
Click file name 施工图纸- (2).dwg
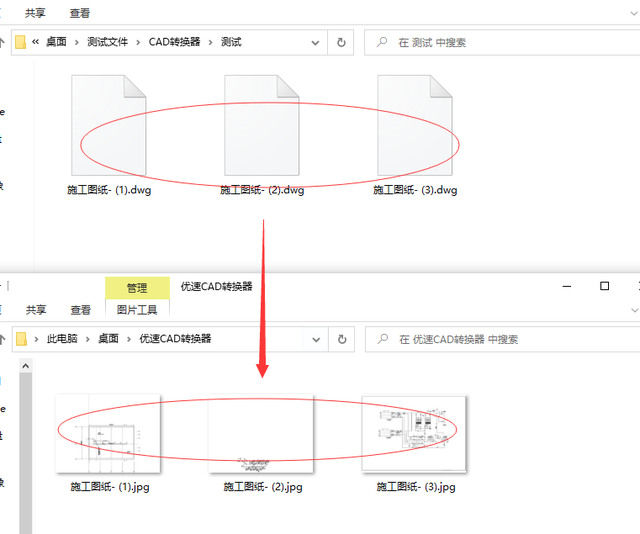coord(262,190)
